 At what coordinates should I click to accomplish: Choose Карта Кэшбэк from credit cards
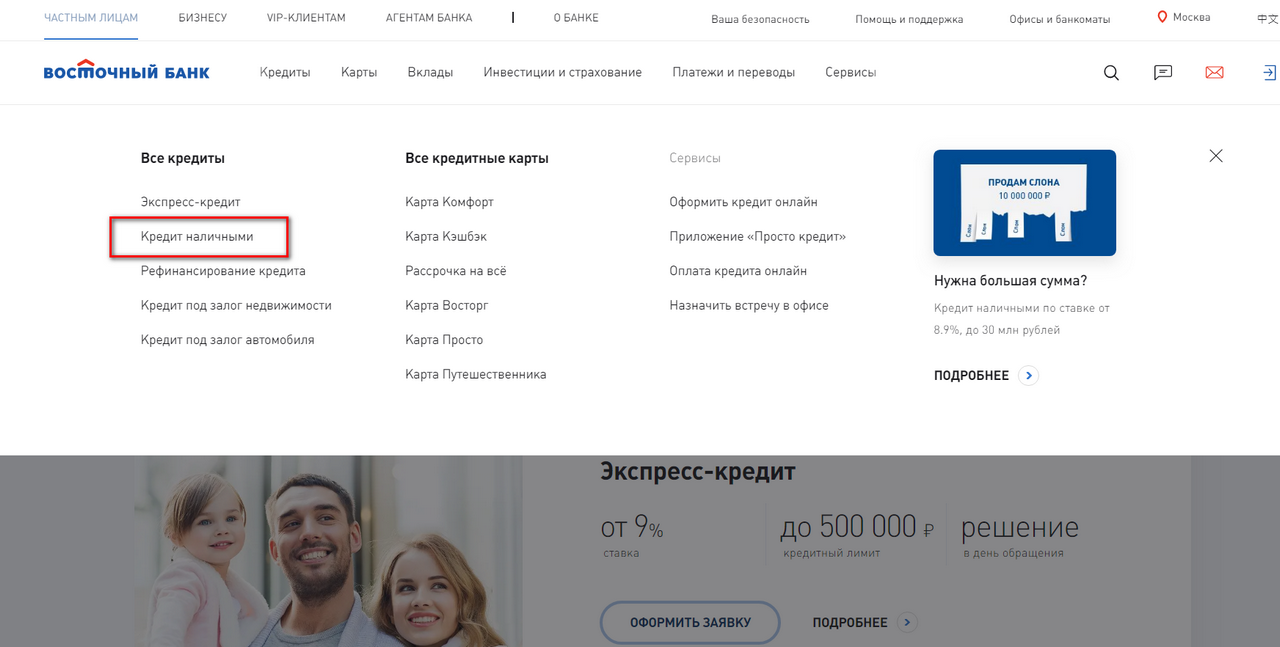pos(446,237)
